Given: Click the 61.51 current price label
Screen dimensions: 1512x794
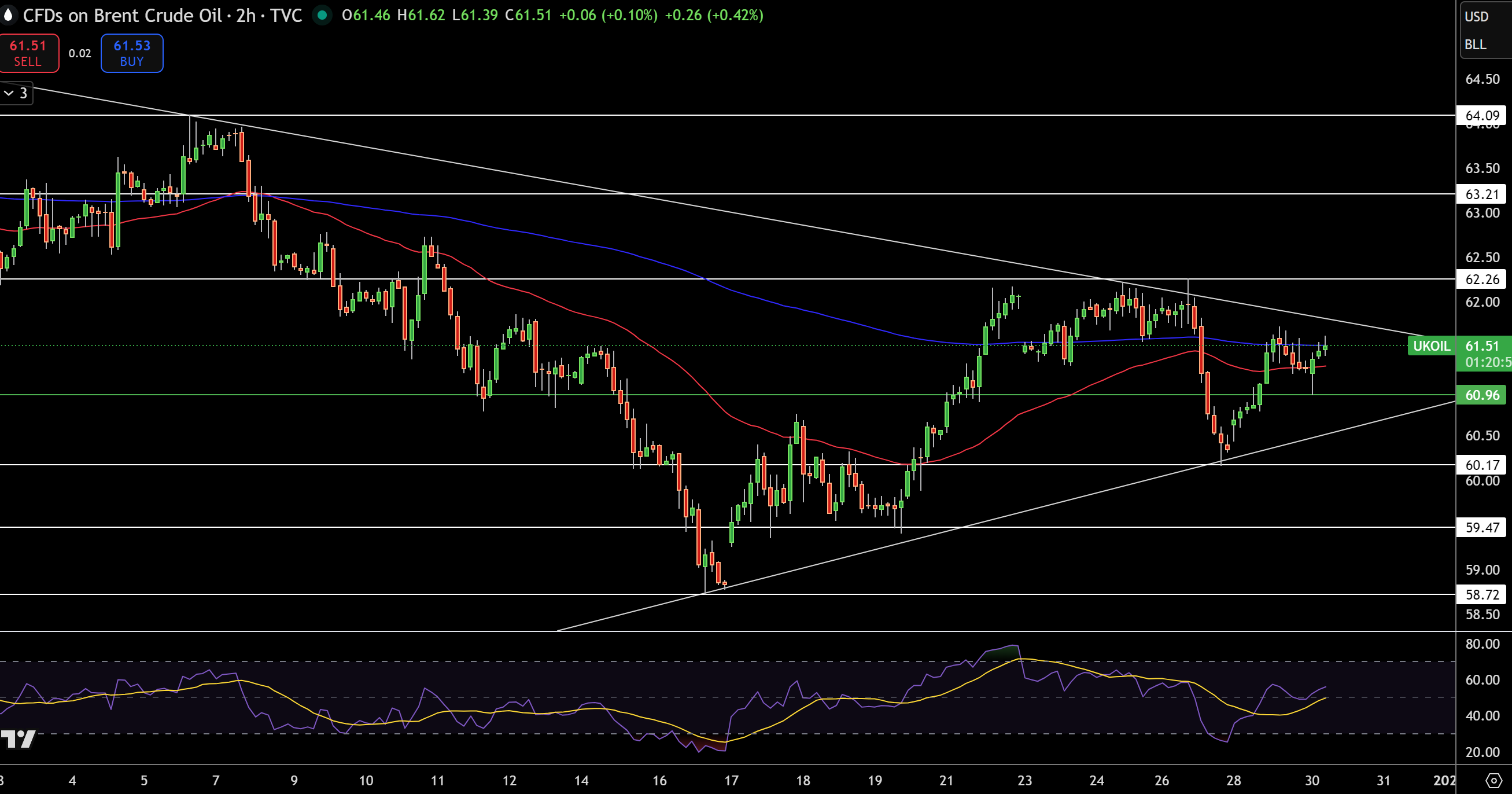Looking at the screenshot, I should point(1483,346).
